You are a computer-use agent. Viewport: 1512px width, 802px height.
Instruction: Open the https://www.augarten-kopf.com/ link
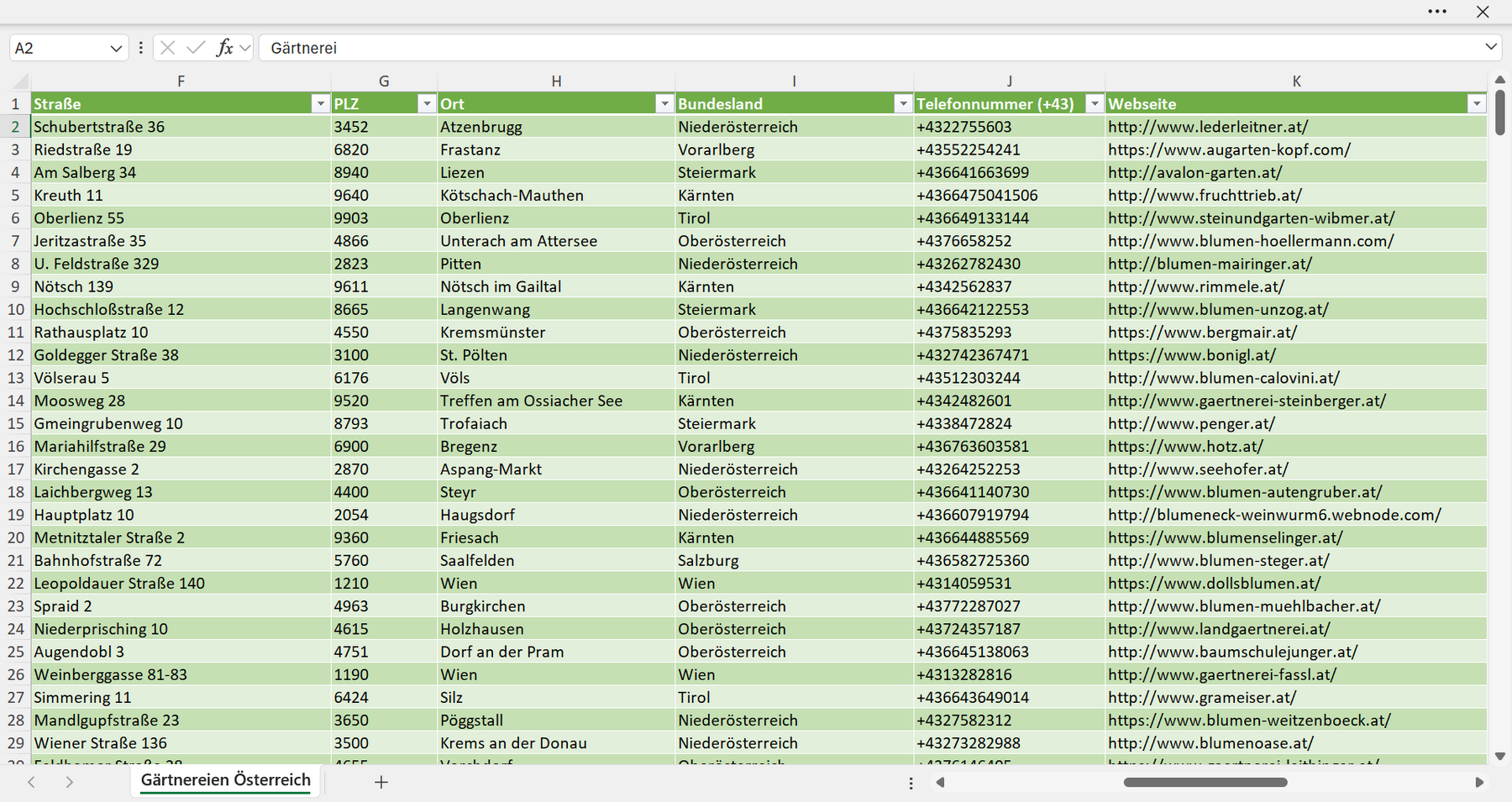coord(1229,149)
